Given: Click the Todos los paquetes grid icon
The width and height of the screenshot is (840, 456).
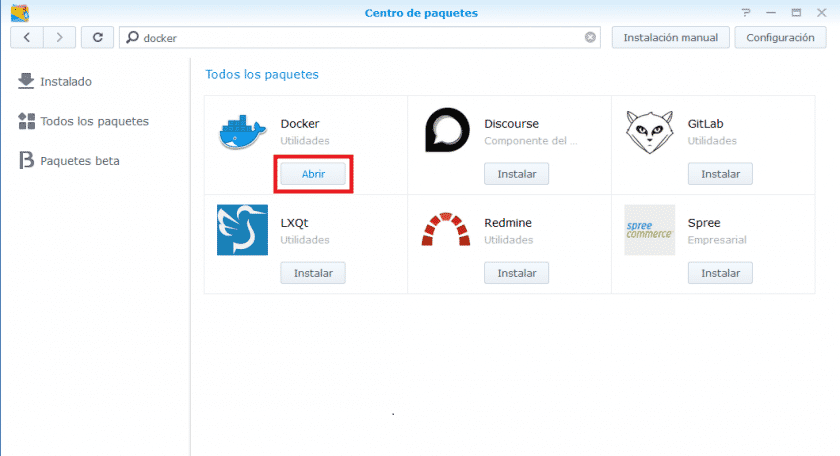Looking at the screenshot, I should [26, 121].
